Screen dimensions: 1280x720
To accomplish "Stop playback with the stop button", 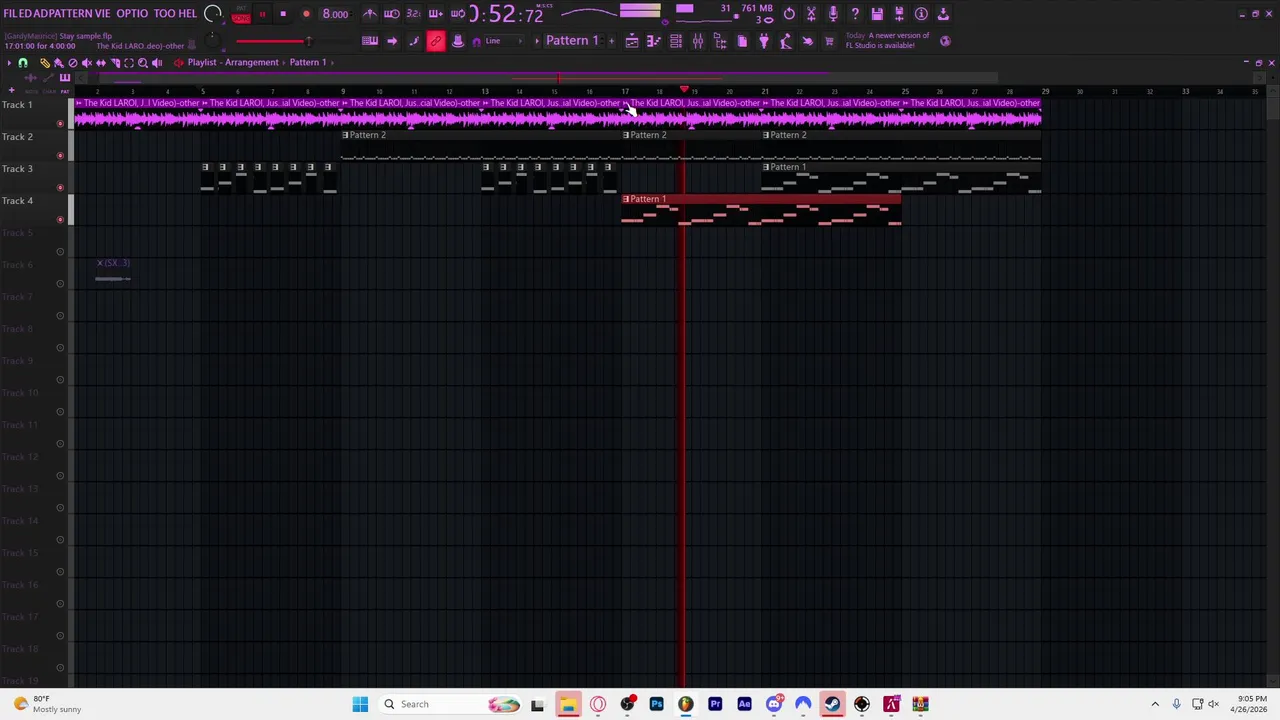I will 283,14.
